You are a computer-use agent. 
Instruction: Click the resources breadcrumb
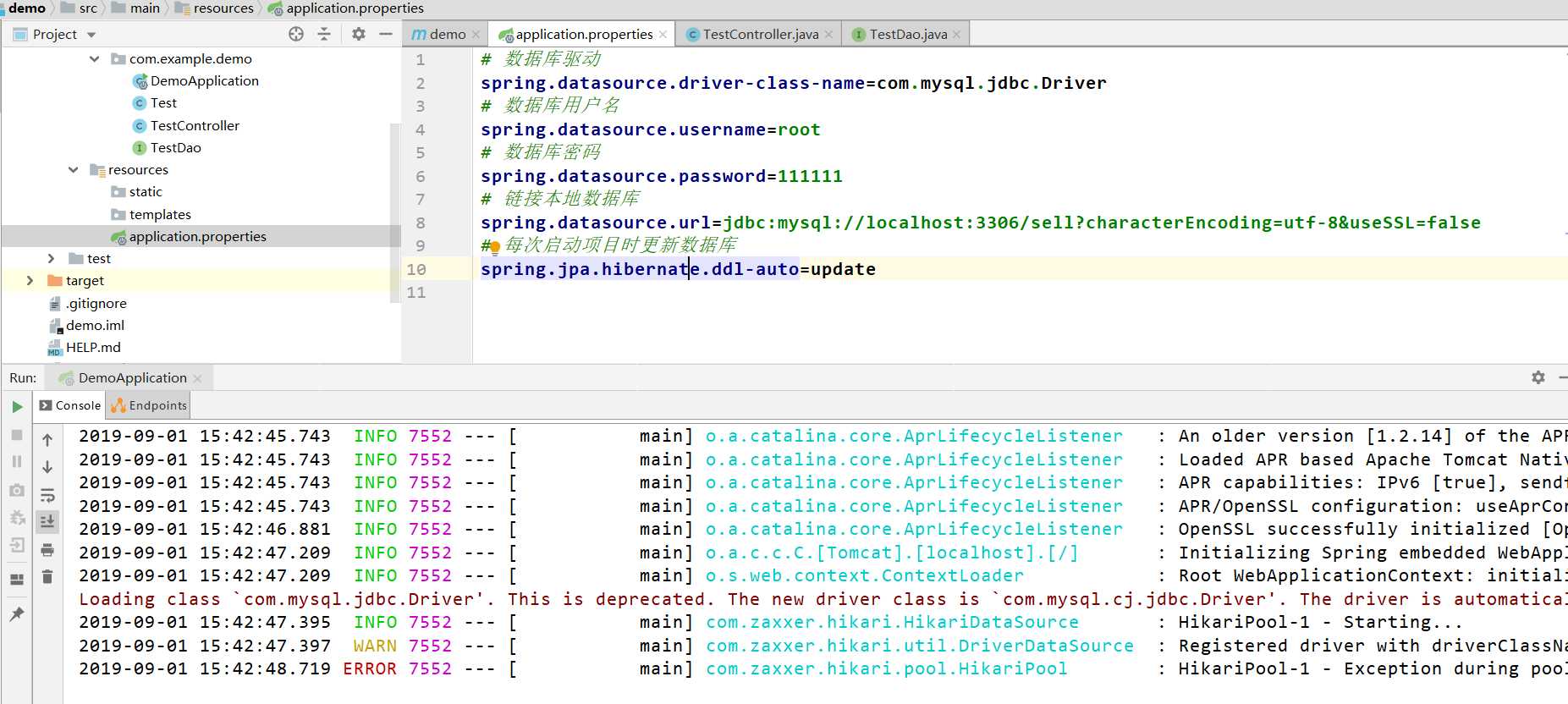tap(214, 8)
